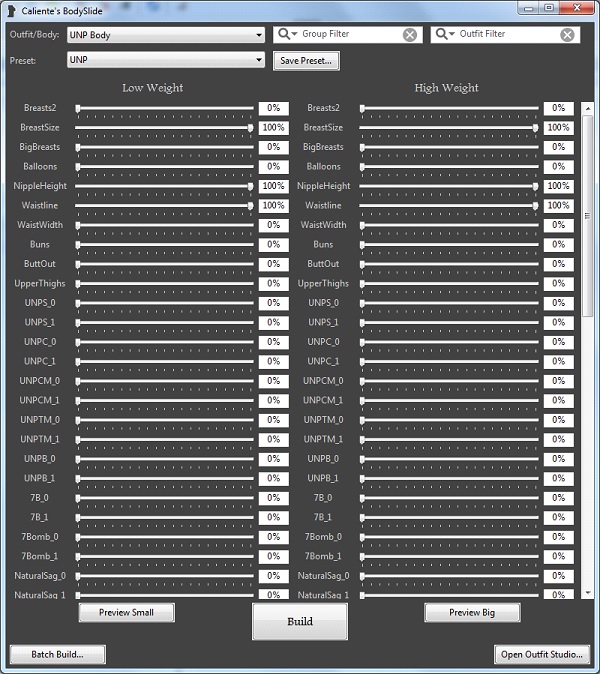Click the Low Weight 7Bomb_0 value box
Image resolution: width=600 pixels, height=674 pixels.
(274, 537)
